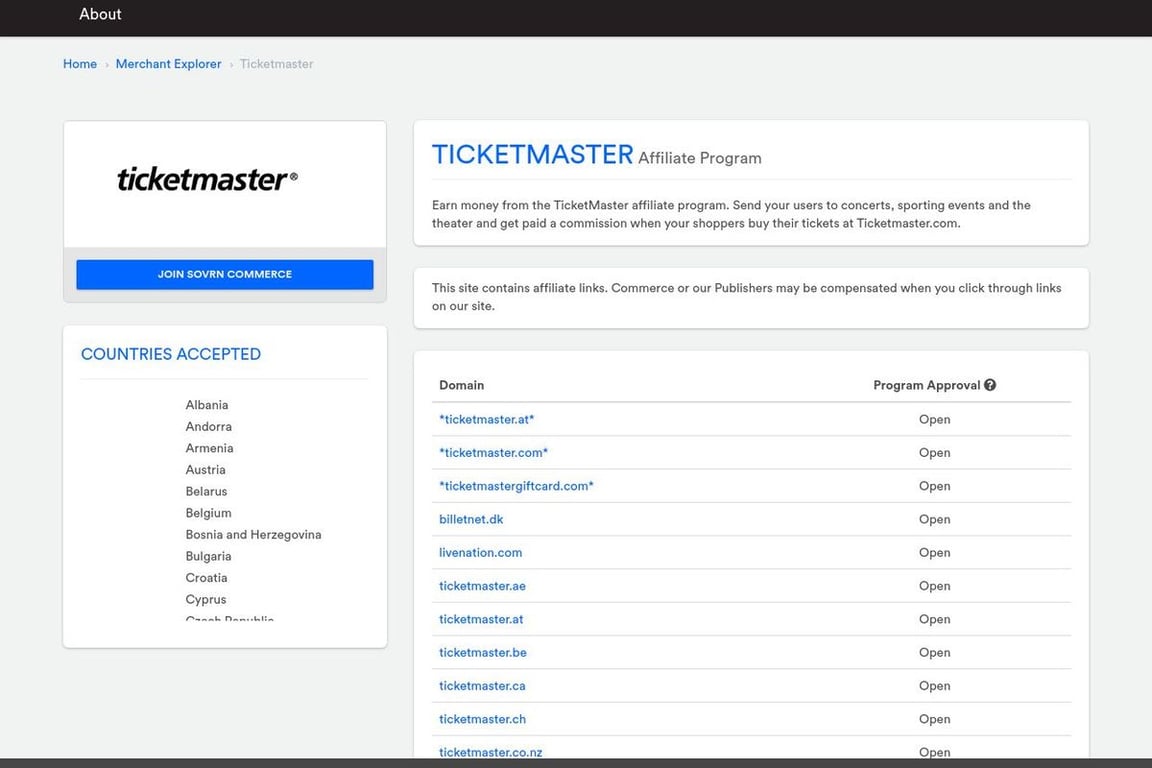The width and height of the screenshot is (1152, 768).
Task: Click Open status for billetnet.dk row
Action: pos(935,520)
